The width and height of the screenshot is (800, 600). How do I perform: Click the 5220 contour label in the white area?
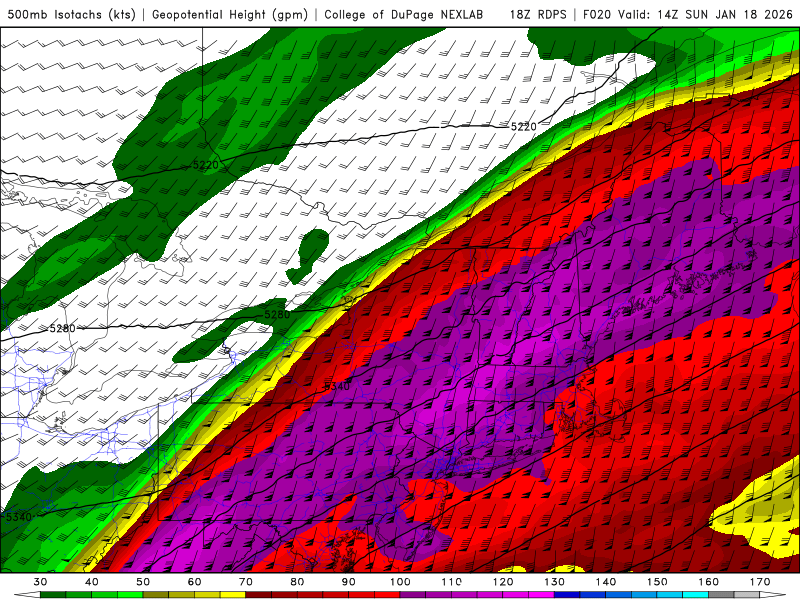click(x=523, y=127)
